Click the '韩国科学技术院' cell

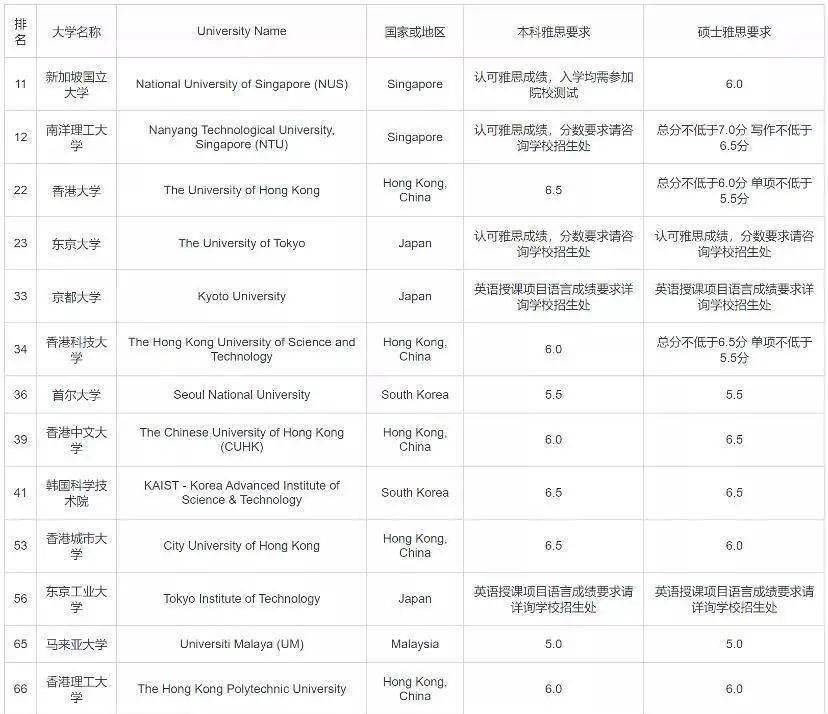(x=76, y=492)
